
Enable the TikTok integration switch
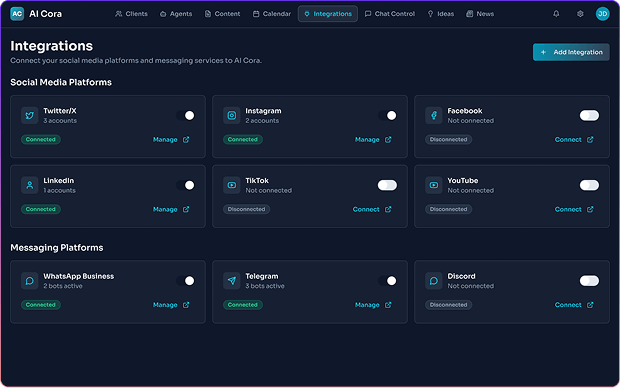(387, 185)
